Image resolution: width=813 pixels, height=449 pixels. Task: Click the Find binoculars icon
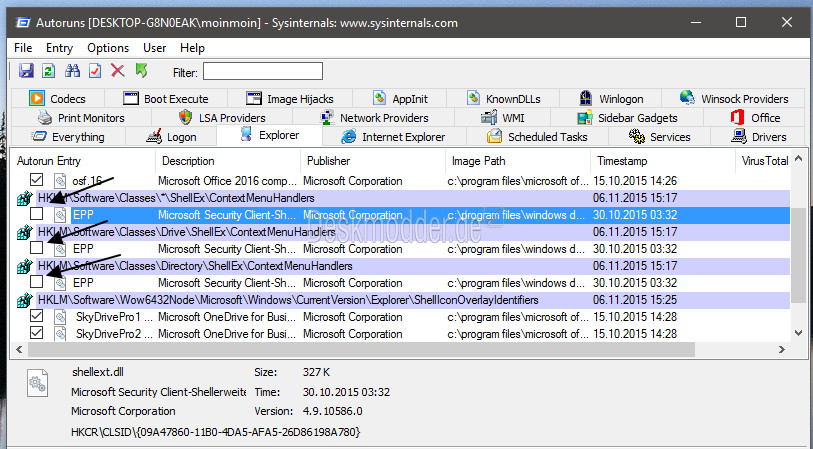coord(72,71)
